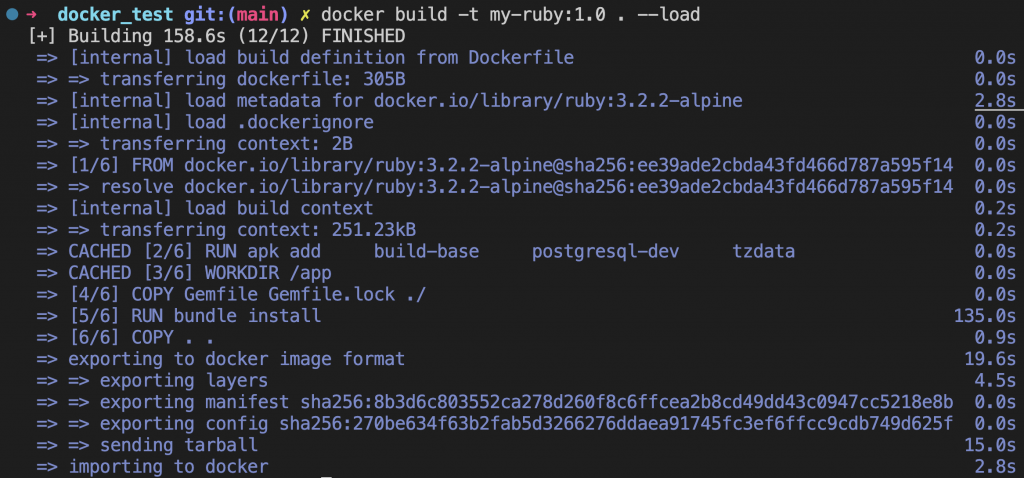Click the underlined 2.8s metadata load time
Image resolution: width=1024 pixels, height=478 pixels.
[x=995, y=101]
